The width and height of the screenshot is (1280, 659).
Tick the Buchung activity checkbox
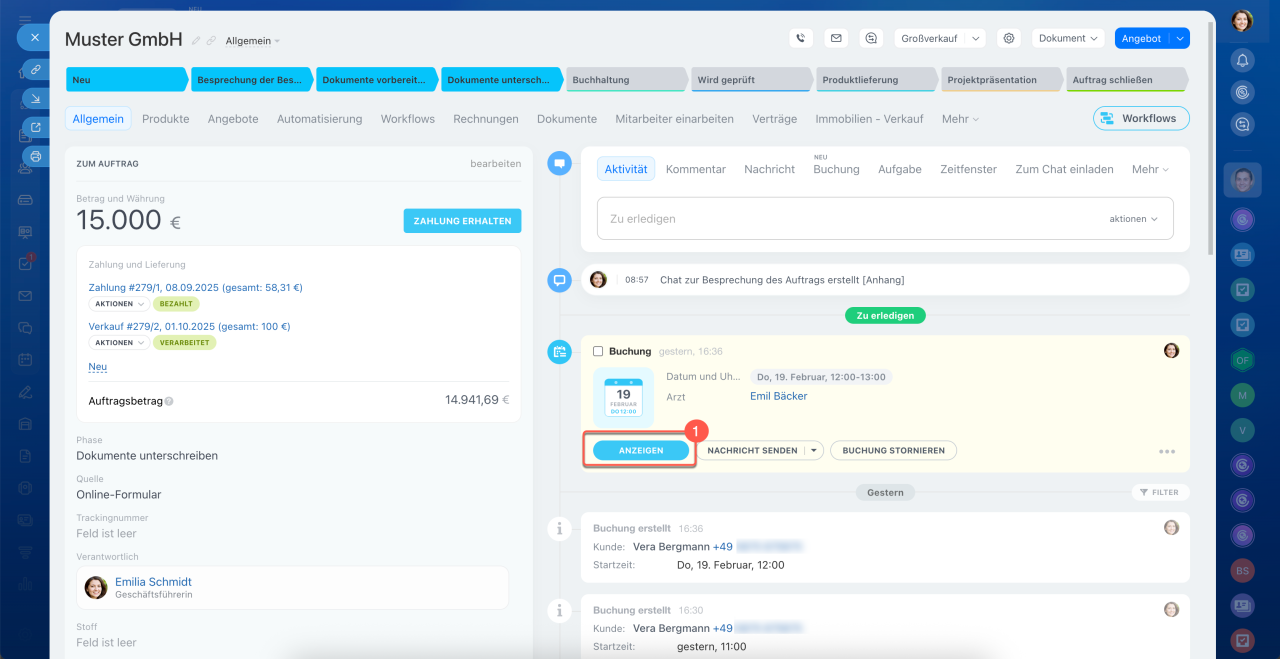pos(598,351)
